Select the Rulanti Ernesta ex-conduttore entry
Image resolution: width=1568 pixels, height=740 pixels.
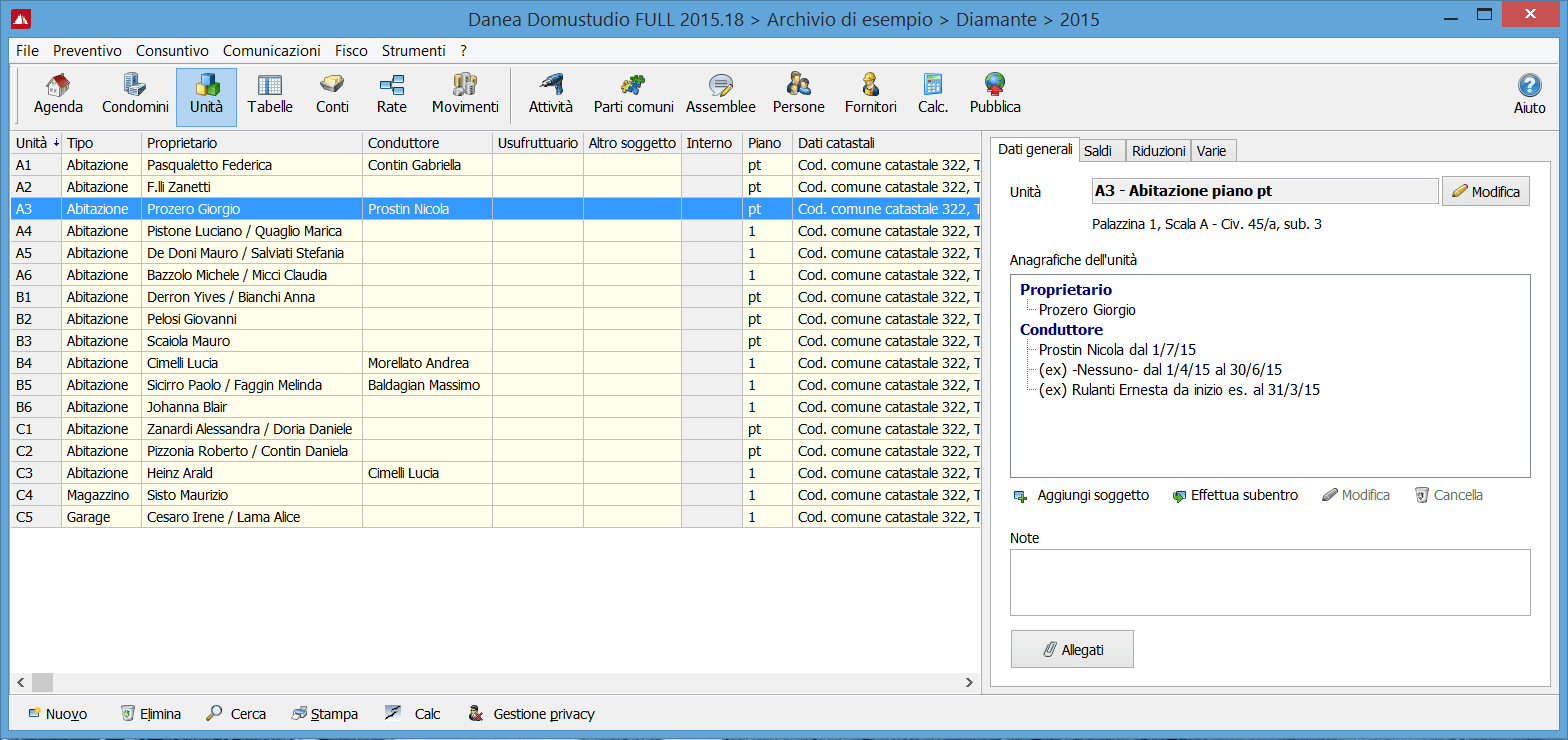click(x=1179, y=390)
